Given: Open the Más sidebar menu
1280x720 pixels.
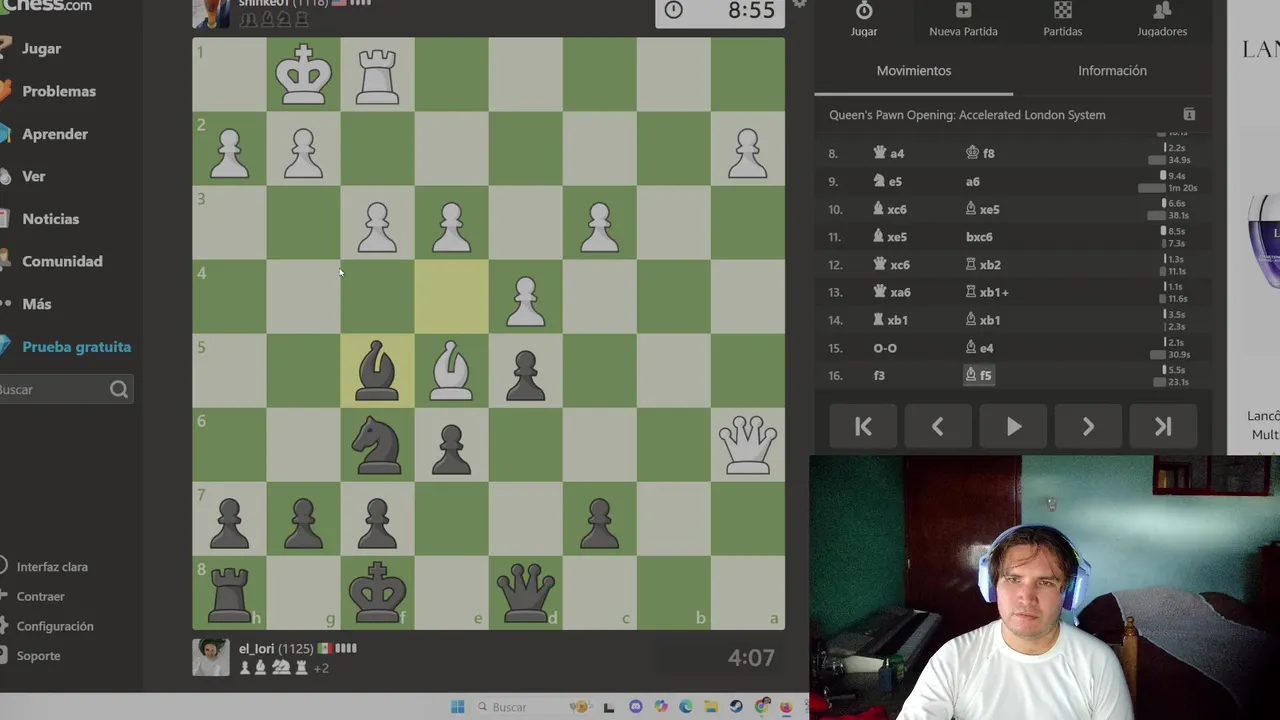Looking at the screenshot, I should click(36, 304).
